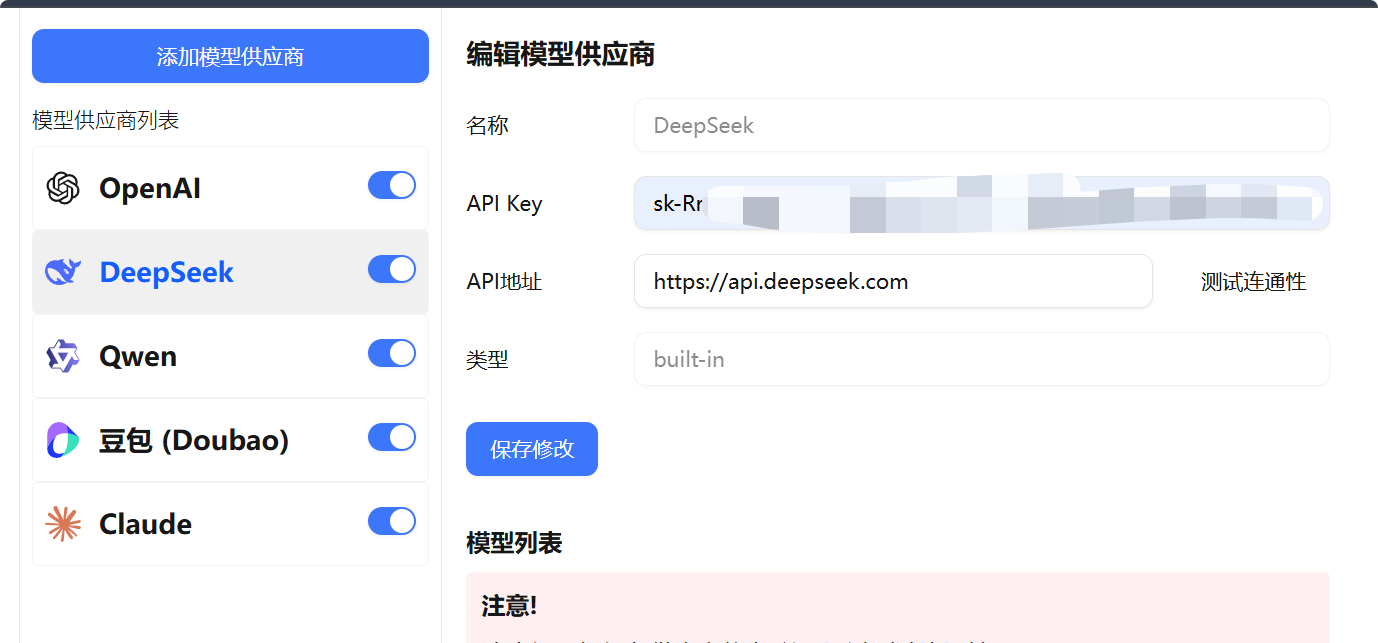Click 测试连通性 to test connectivity
This screenshot has width=1378, height=643.
tap(1253, 282)
